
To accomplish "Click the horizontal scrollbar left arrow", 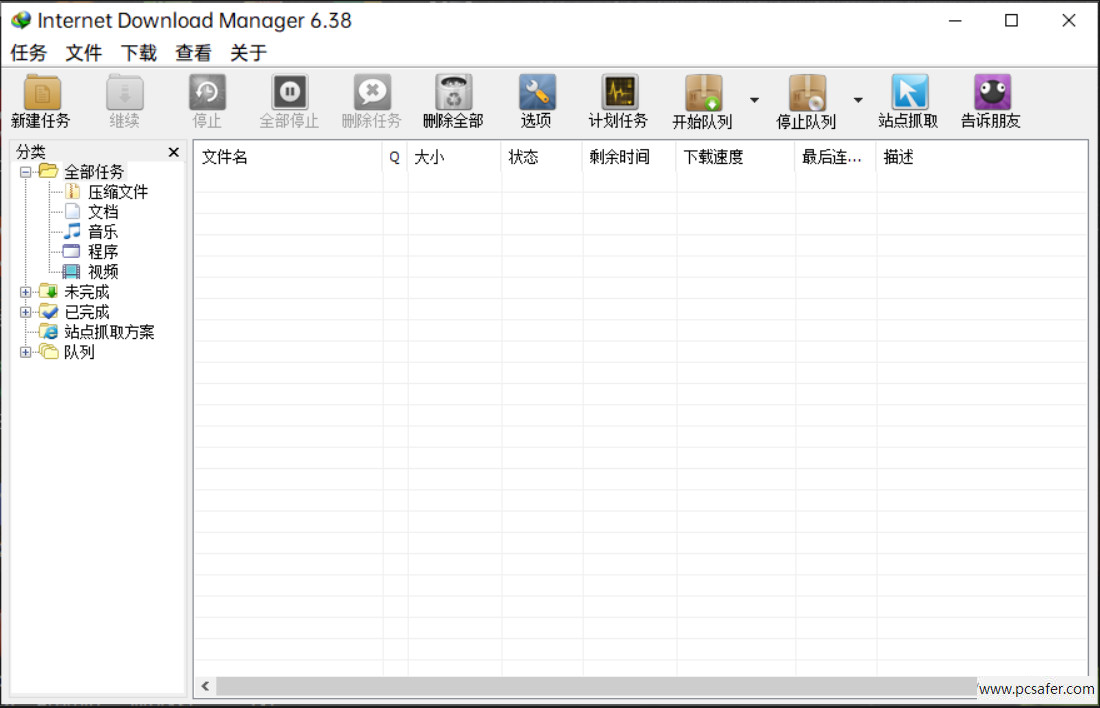I will point(206,686).
